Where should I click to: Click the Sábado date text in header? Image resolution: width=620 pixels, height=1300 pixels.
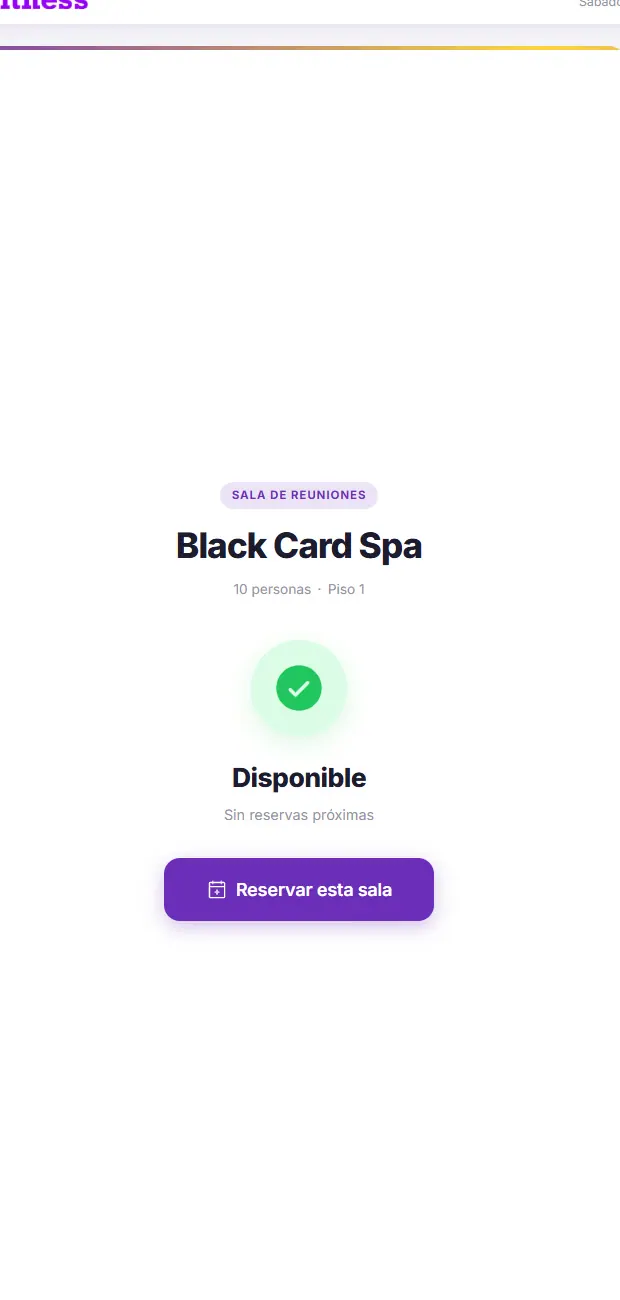(599, 4)
